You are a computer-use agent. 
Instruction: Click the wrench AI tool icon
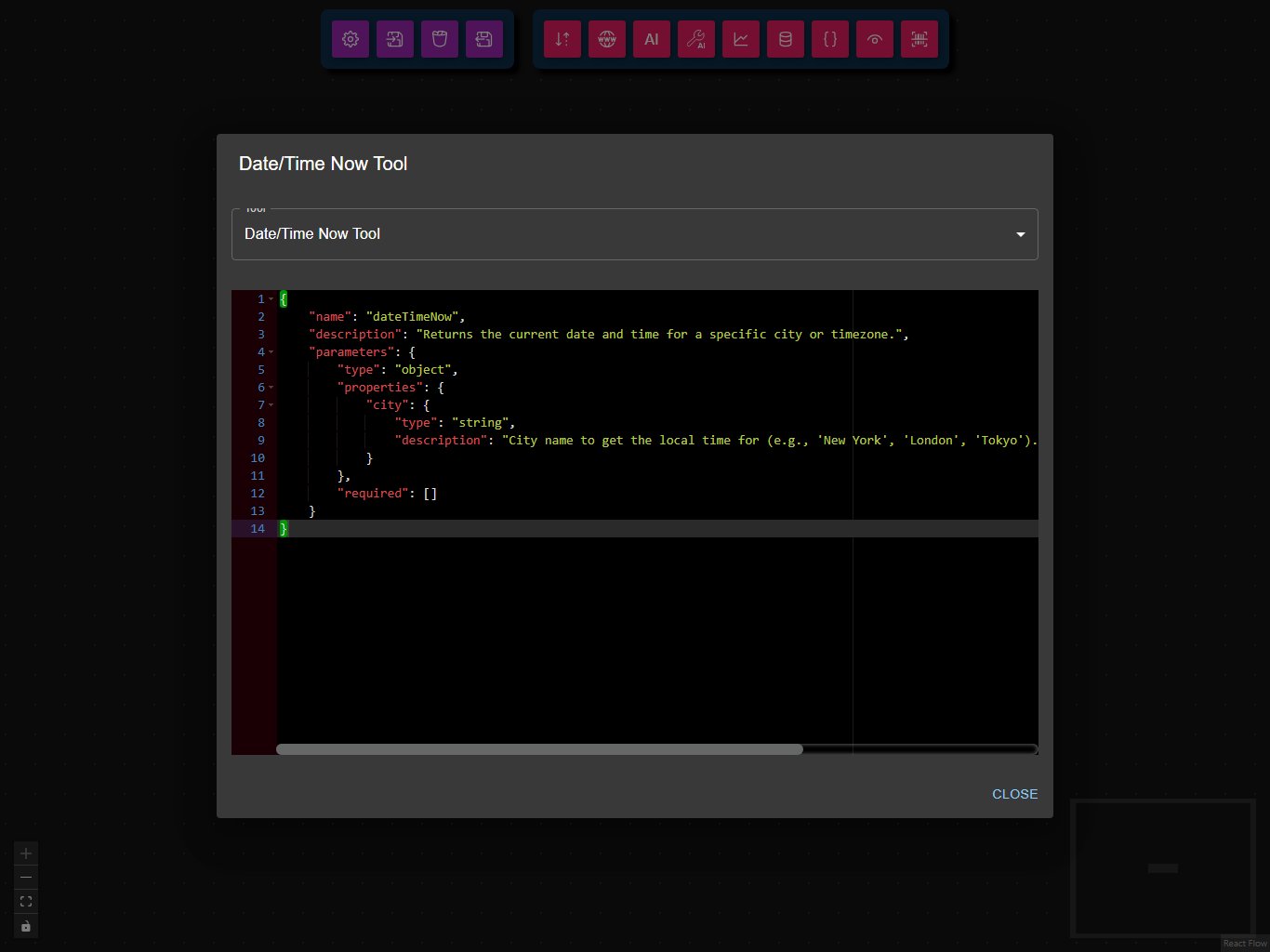[x=696, y=39]
